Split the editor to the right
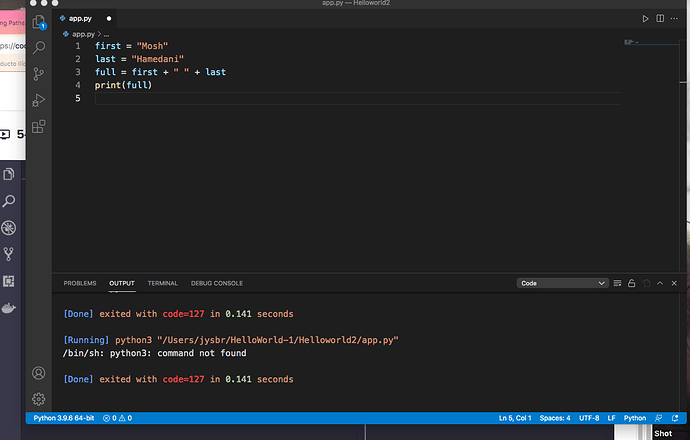The width and height of the screenshot is (690, 440). (x=660, y=18)
